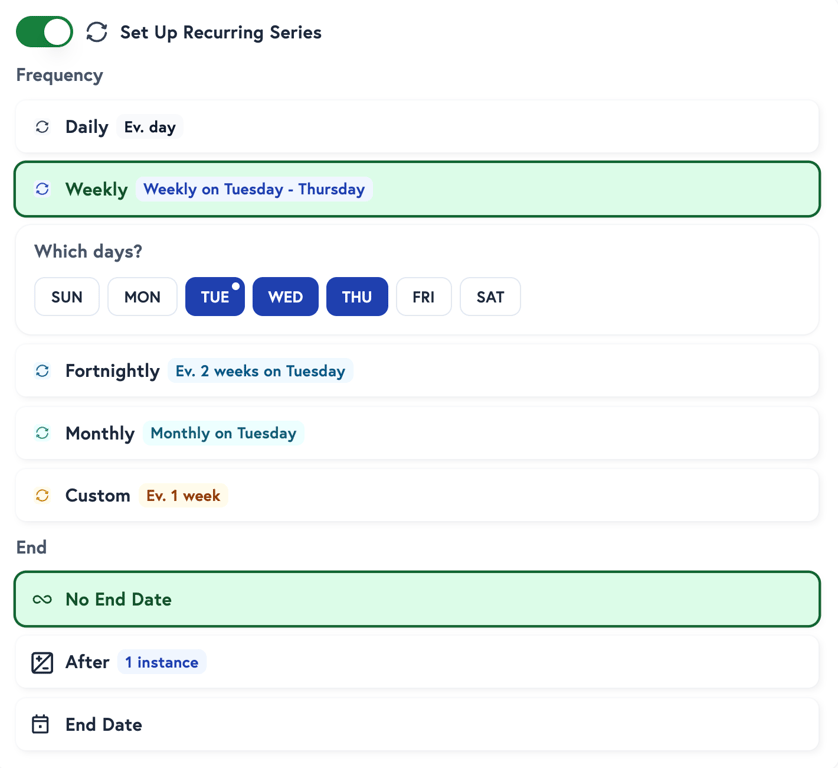Click the orange recycle icon beside Custom
The width and height of the screenshot is (838, 768).
[41, 495]
